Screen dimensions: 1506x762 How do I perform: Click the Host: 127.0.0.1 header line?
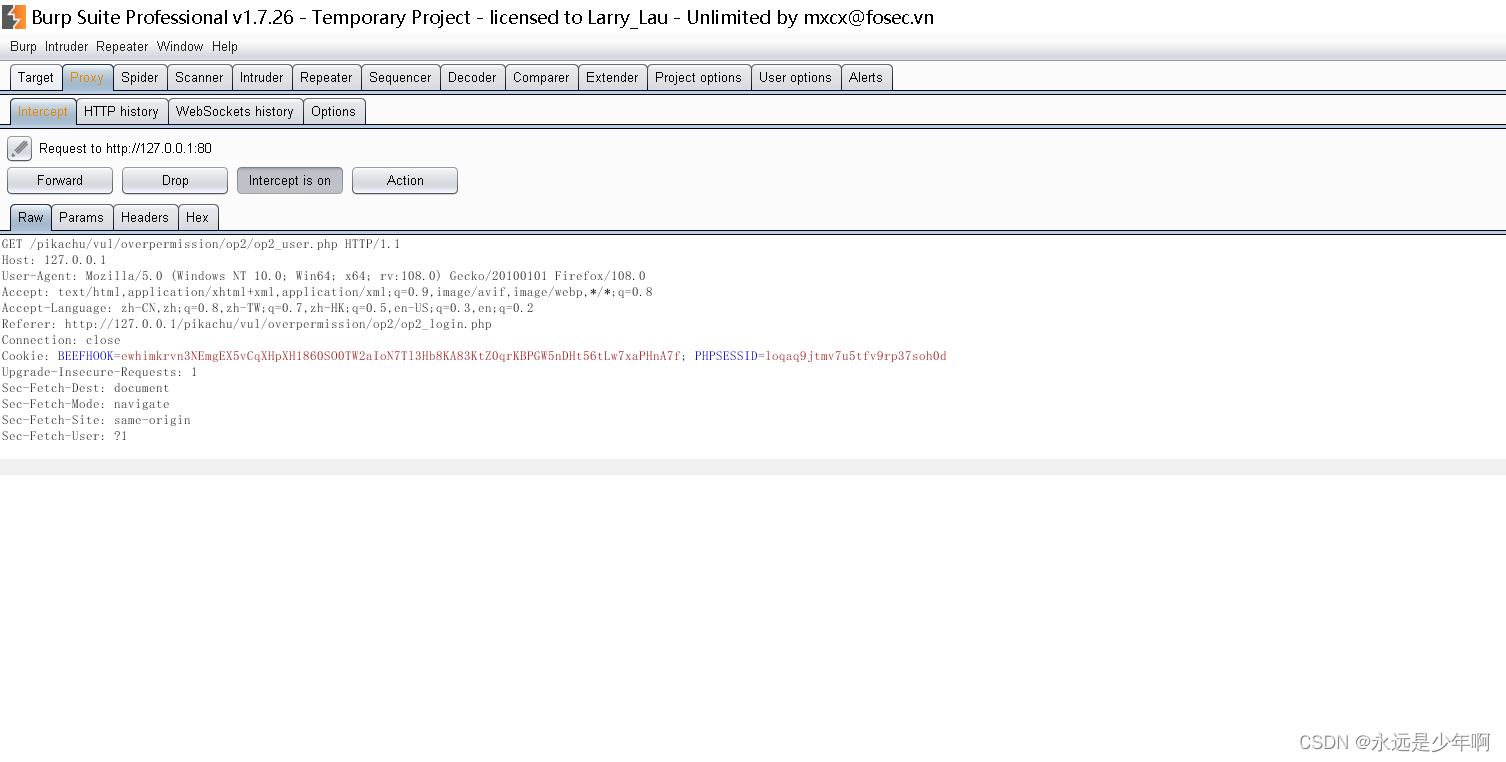(54, 260)
